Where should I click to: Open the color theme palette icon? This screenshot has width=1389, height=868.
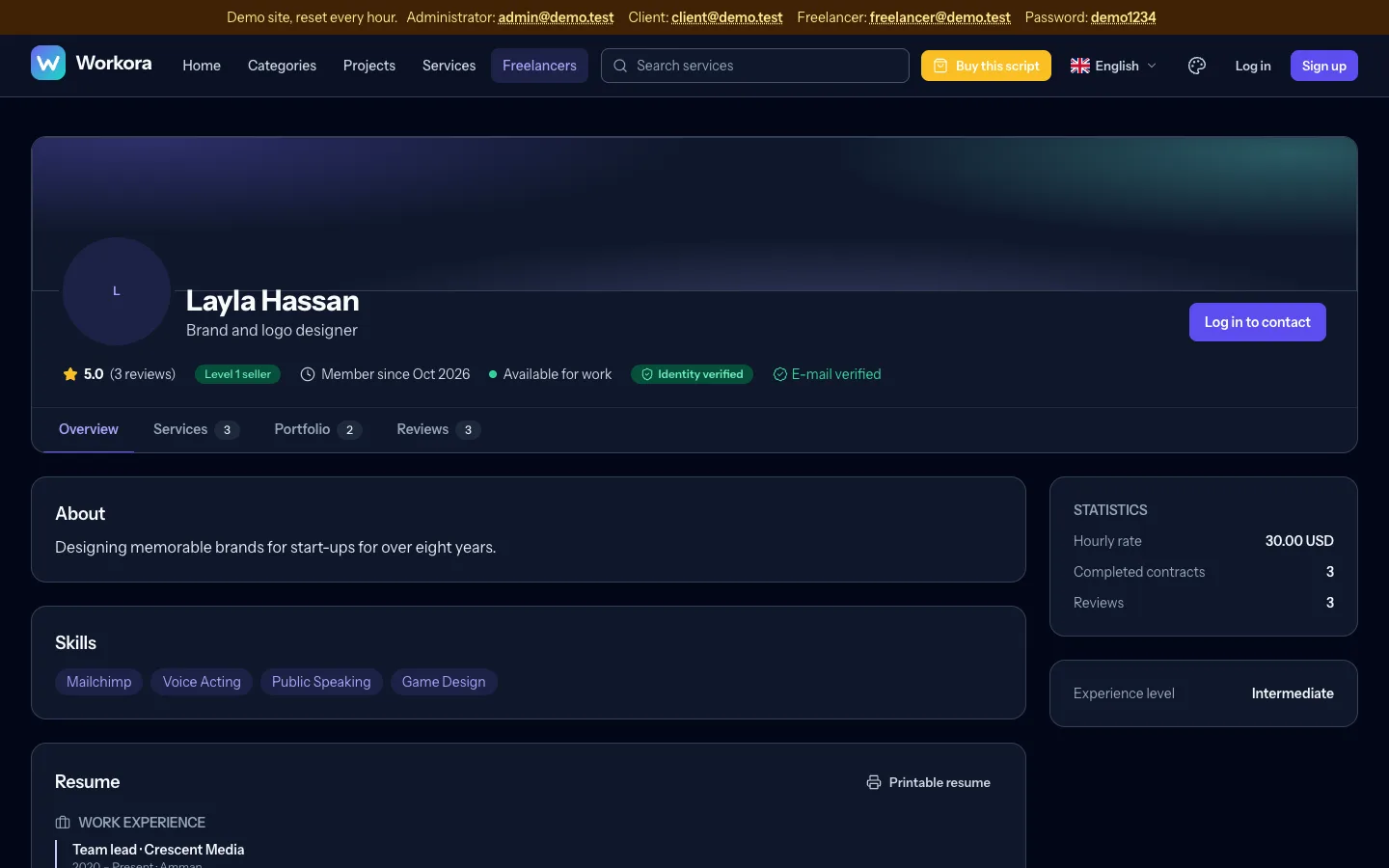tap(1197, 66)
